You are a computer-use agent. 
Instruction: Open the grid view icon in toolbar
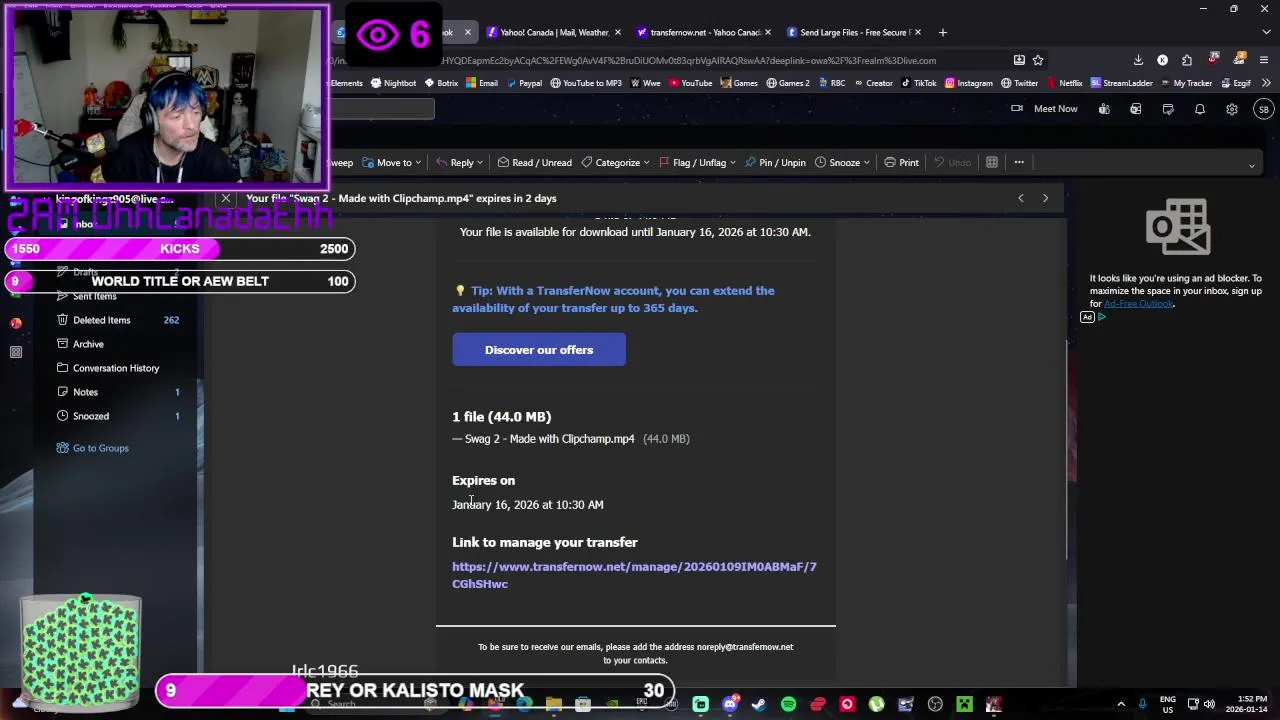[x=992, y=162]
